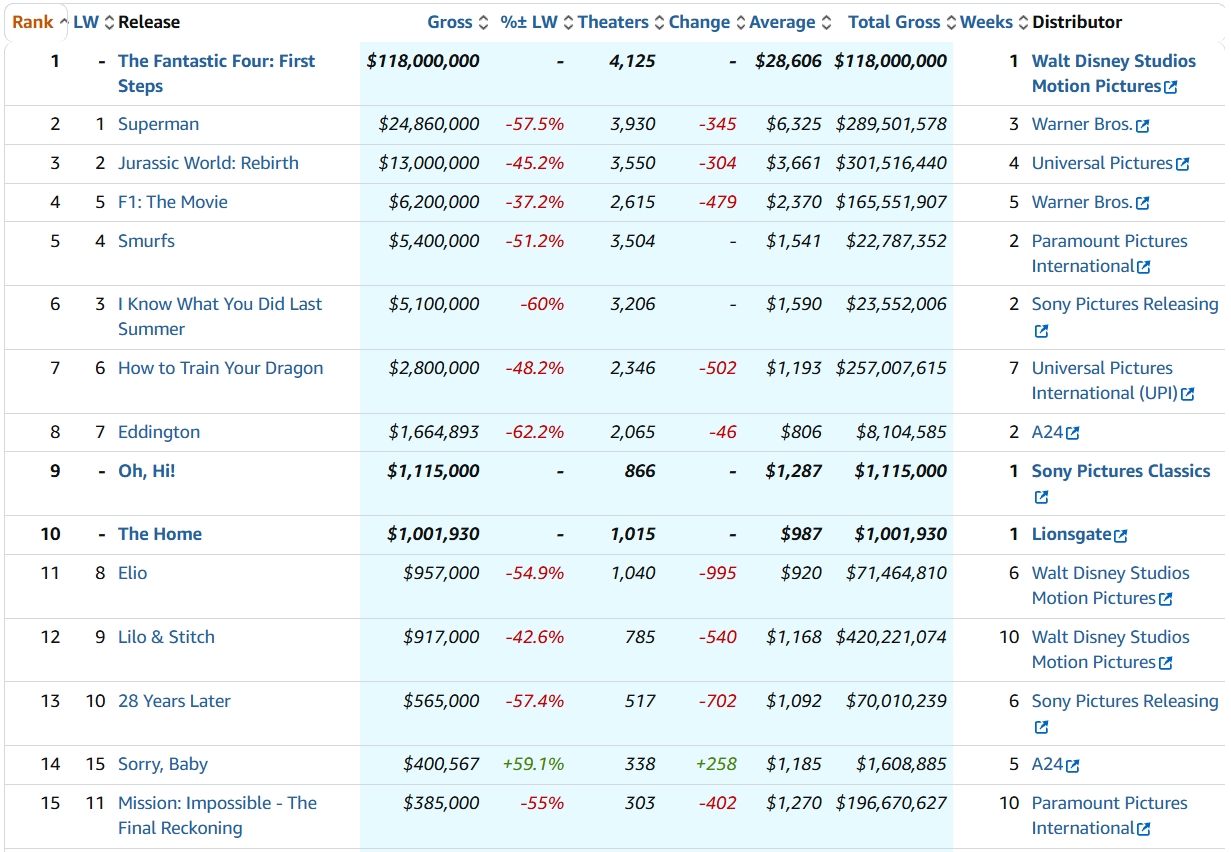
Task: Open the 28 Years Later link
Action: pyautogui.click(x=174, y=701)
